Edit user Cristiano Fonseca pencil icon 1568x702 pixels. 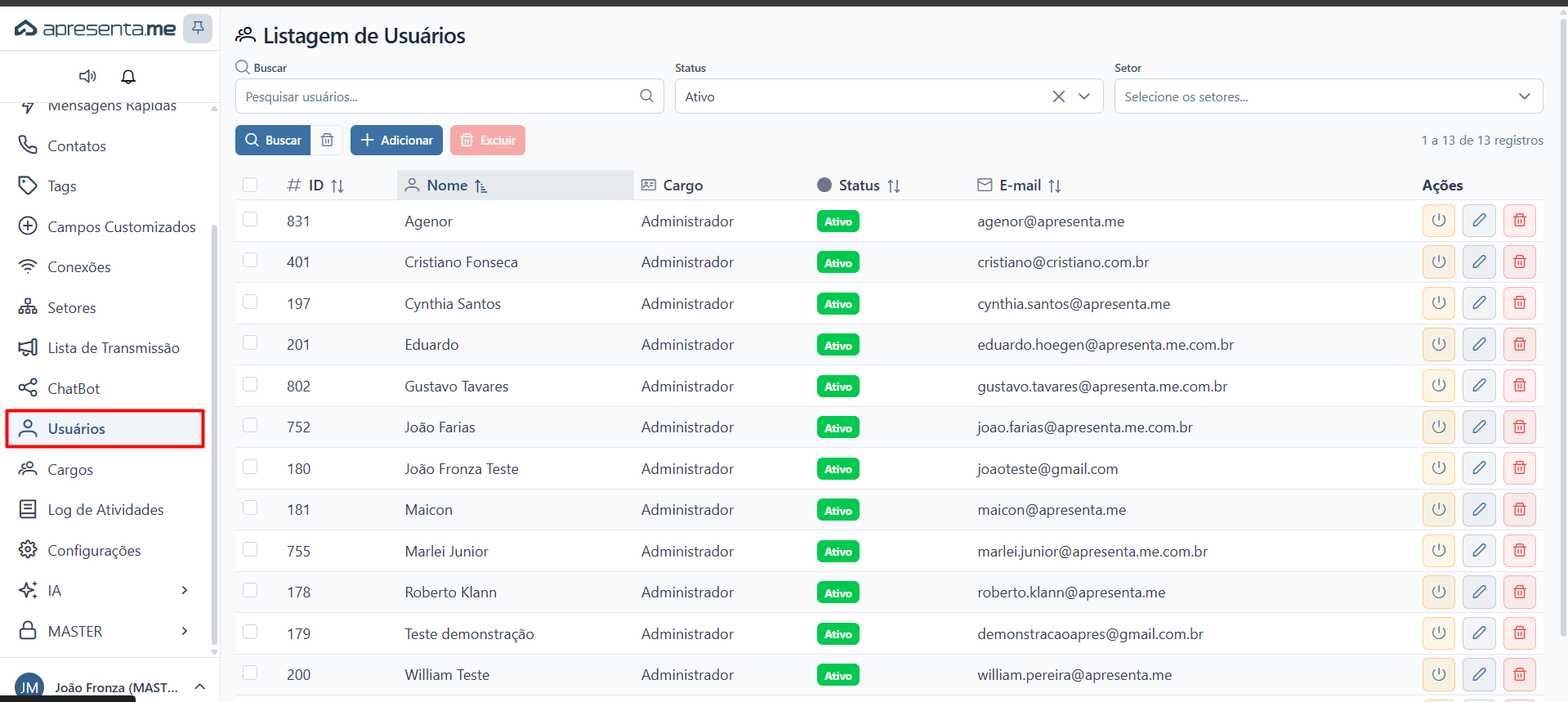(x=1479, y=262)
